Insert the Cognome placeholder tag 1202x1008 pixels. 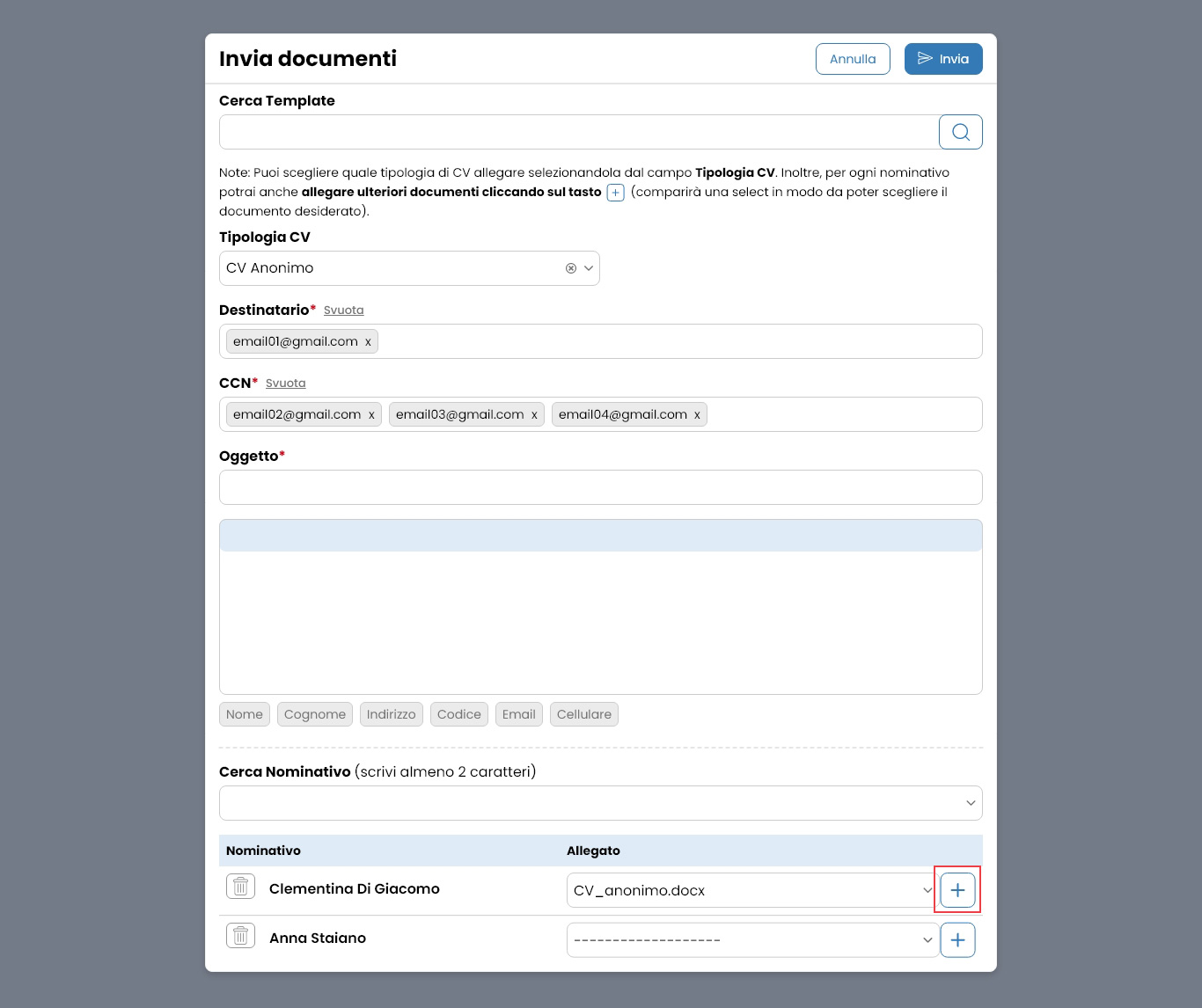click(x=314, y=714)
